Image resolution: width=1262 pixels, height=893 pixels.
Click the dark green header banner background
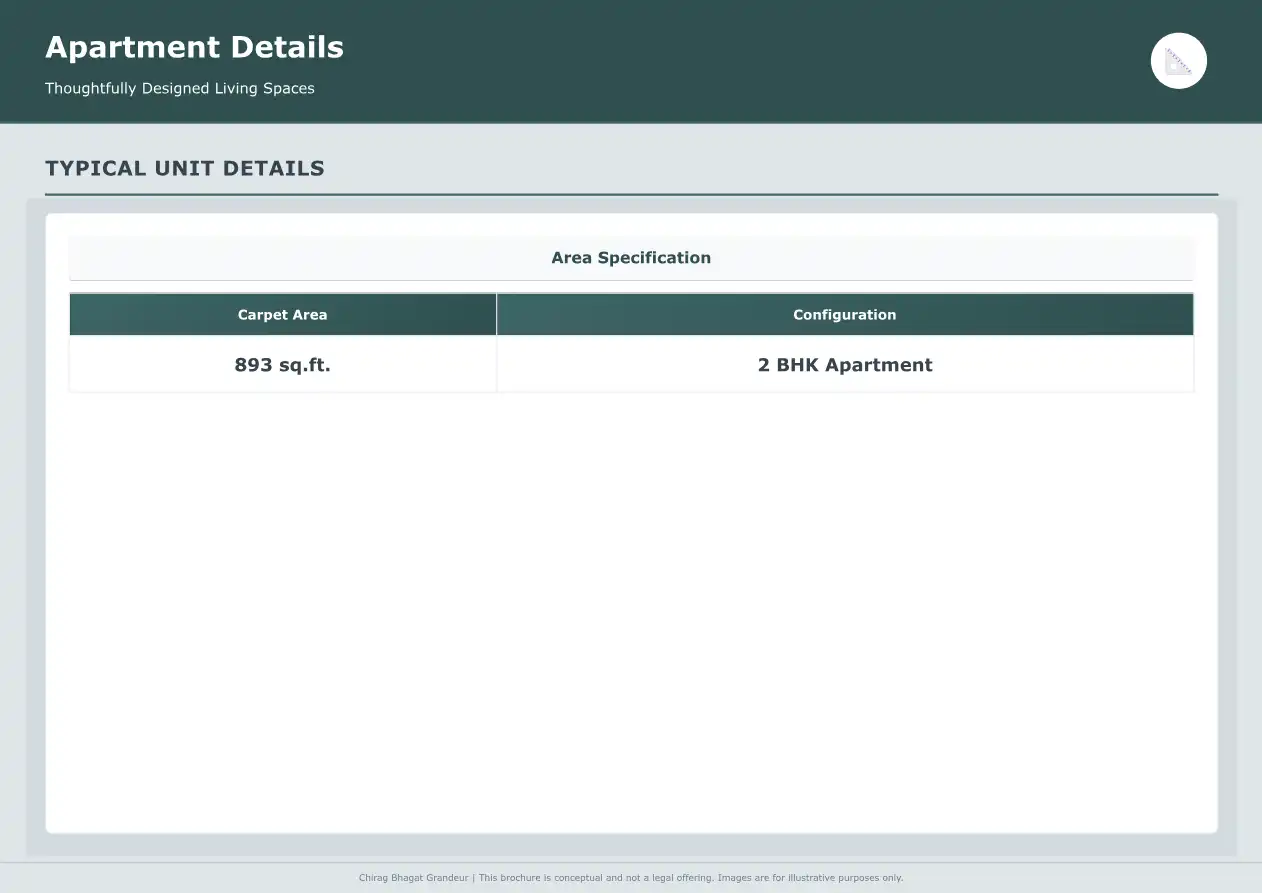tap(700, 60)
